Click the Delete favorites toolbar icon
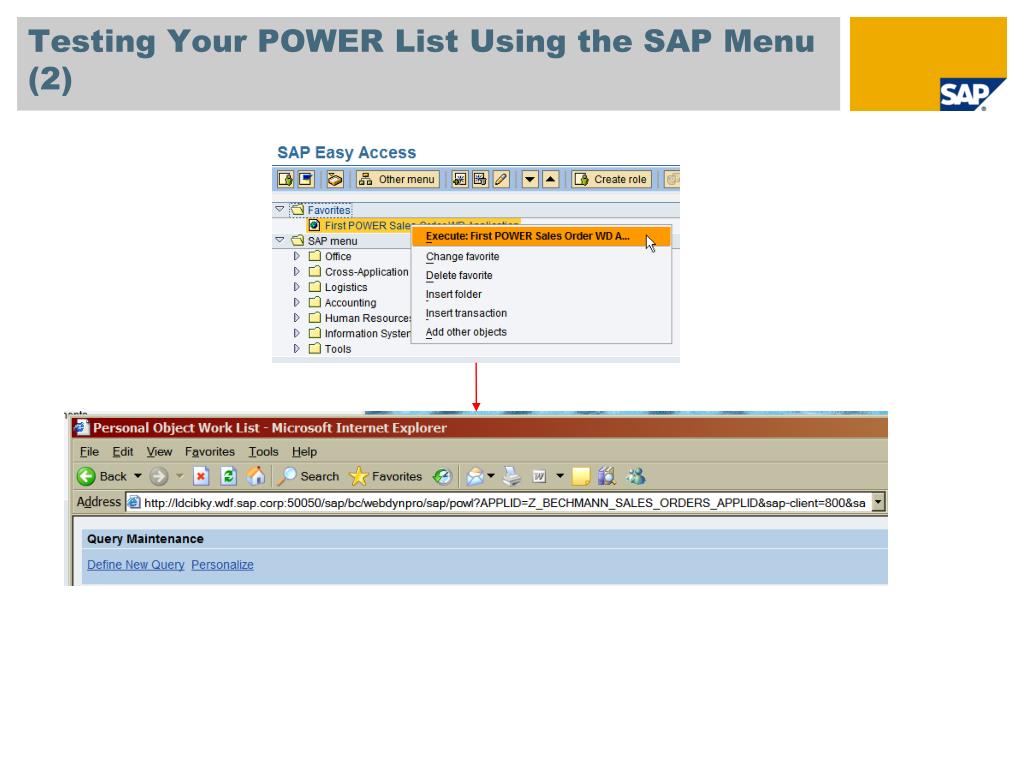The width and height of the screenshot is (1024, 768). point(481,179)
